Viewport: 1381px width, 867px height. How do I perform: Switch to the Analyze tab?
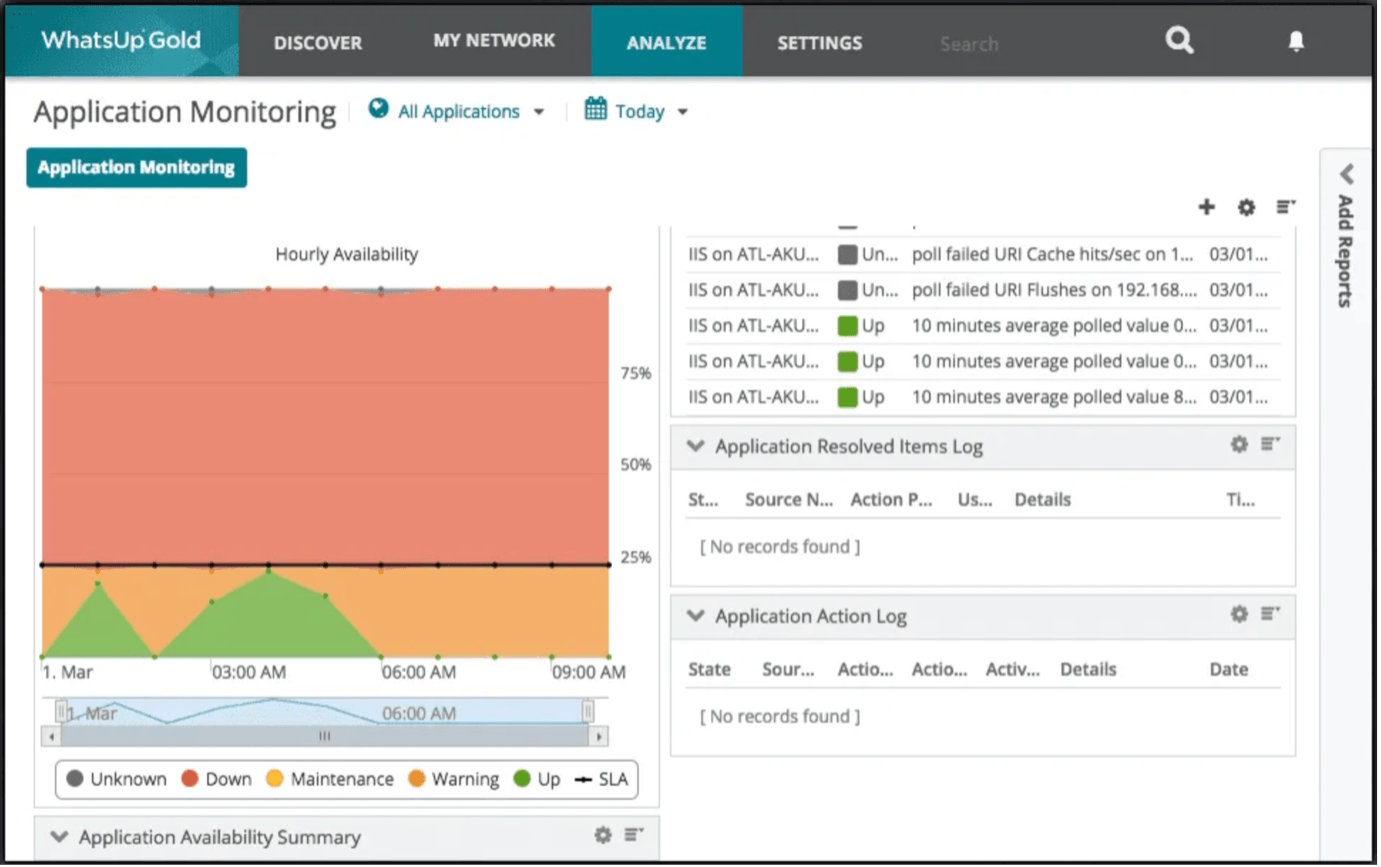click(666, 41)
